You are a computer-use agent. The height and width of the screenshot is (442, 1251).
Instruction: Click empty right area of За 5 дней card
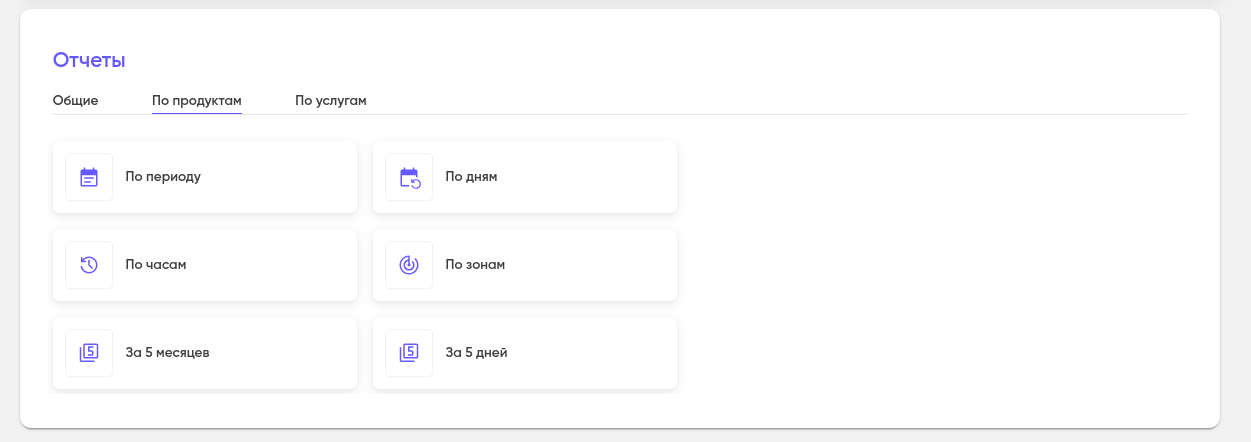610,353
